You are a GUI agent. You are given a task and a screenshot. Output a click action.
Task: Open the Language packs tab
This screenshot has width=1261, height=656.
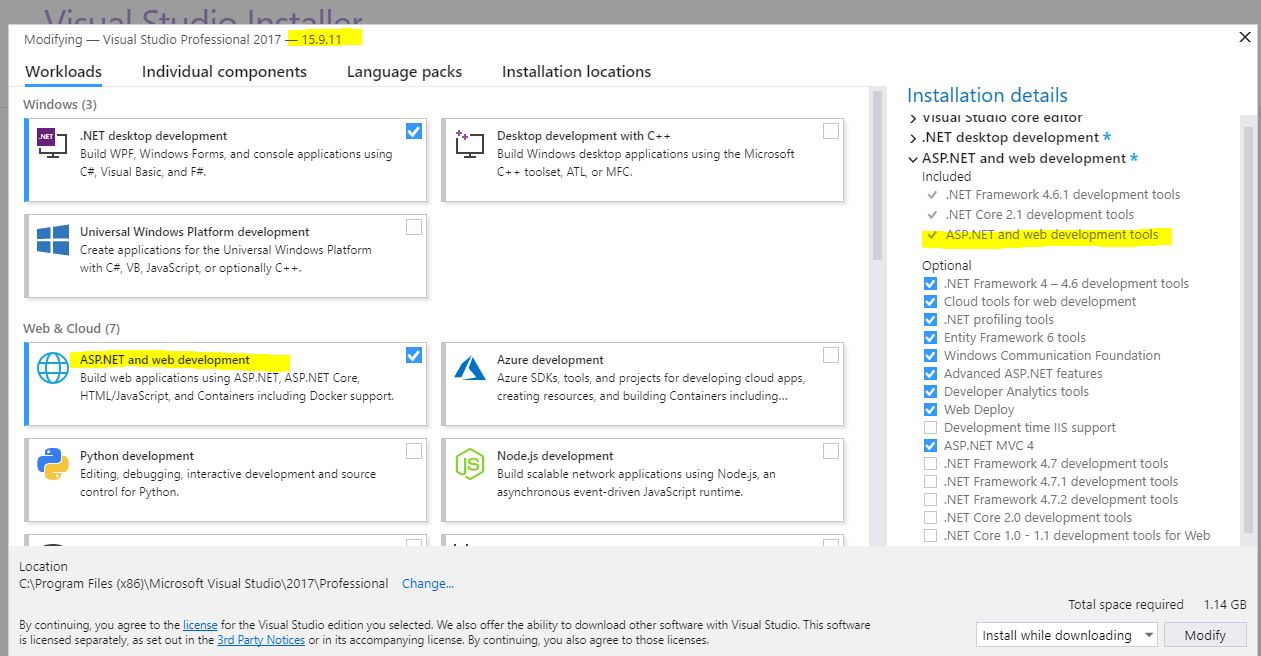(404, 72)
